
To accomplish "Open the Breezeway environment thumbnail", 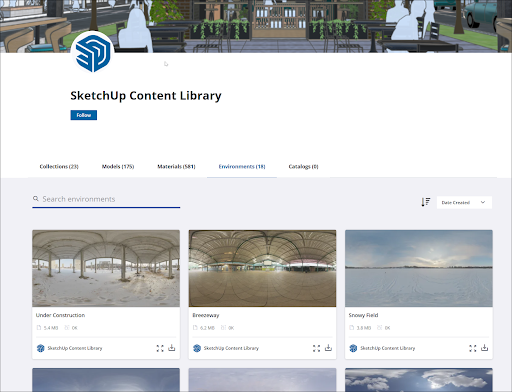I will click(262, 268).
